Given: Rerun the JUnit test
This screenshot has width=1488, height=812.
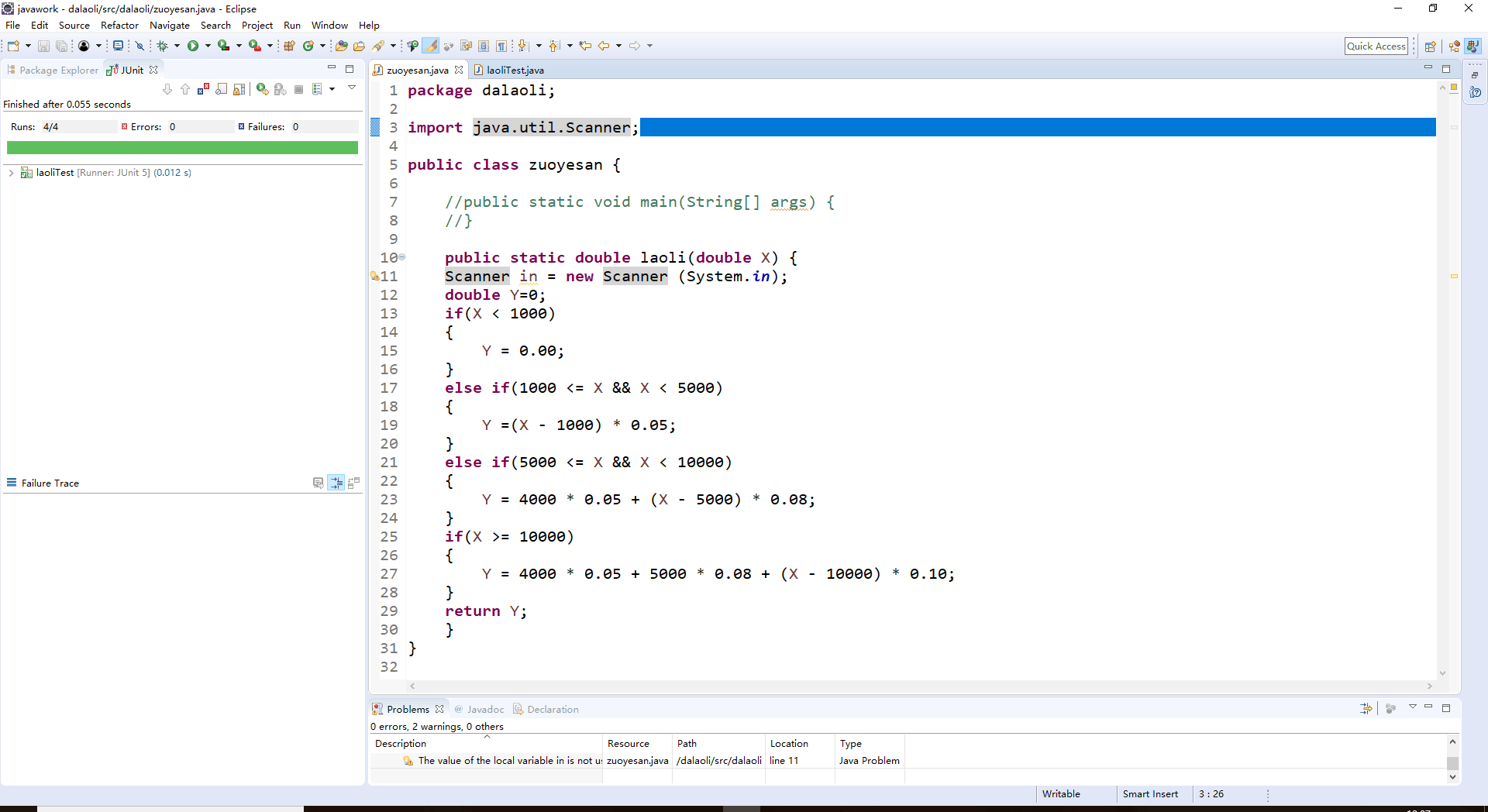Looking at the screenshot, I should tap(262, 90).
